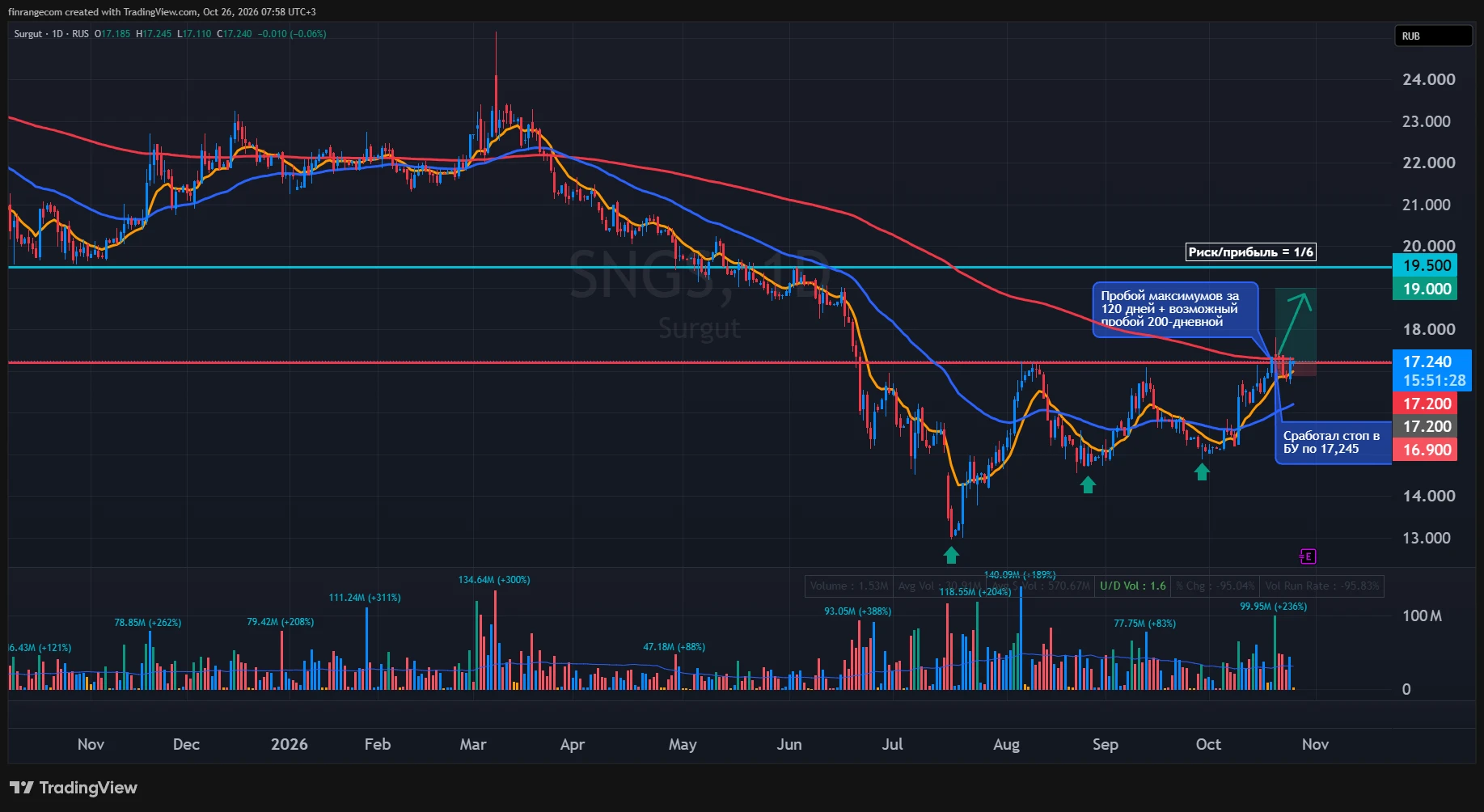
Task: Click the 134.64M (+300%) volume label
Action: (494, 580)
